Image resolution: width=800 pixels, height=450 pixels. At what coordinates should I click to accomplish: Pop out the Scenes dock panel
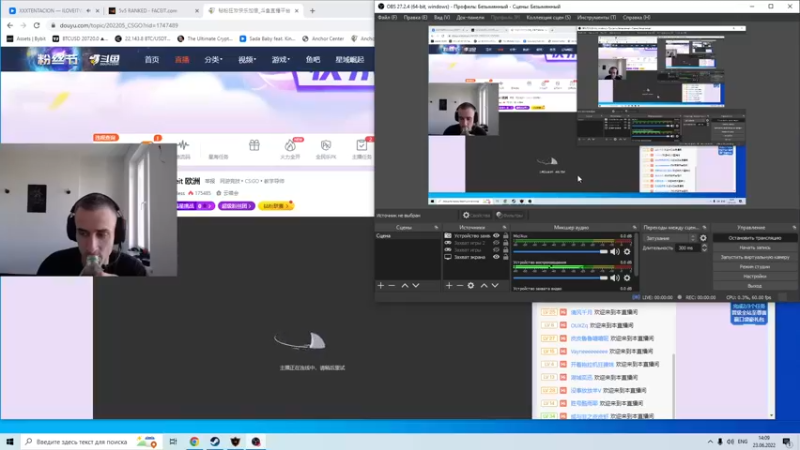[436, 228]
